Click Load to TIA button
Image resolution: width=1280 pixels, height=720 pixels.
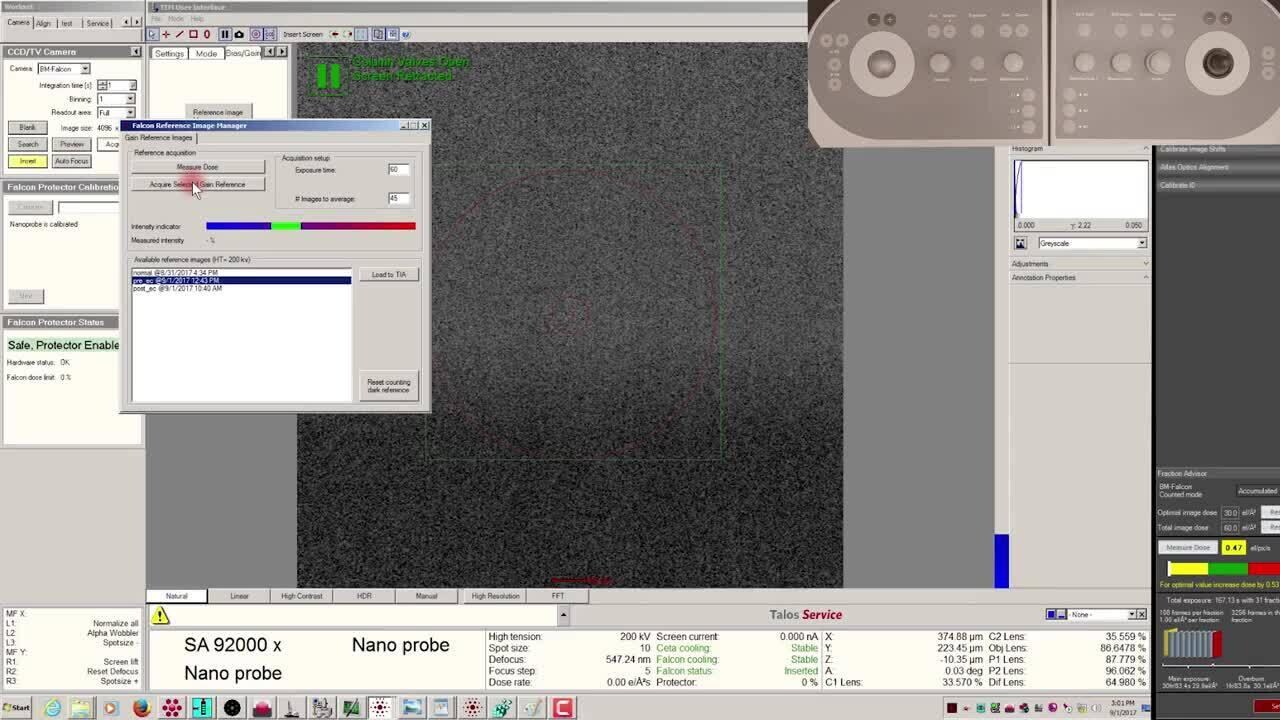389,274
